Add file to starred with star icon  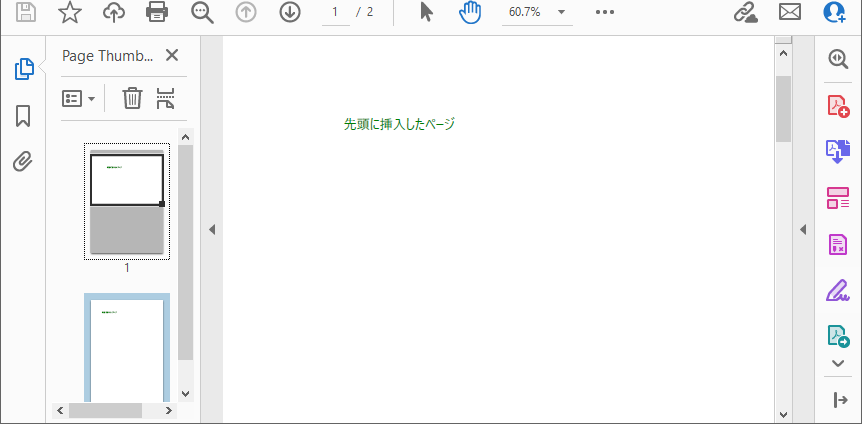click(x=70, y=12)
